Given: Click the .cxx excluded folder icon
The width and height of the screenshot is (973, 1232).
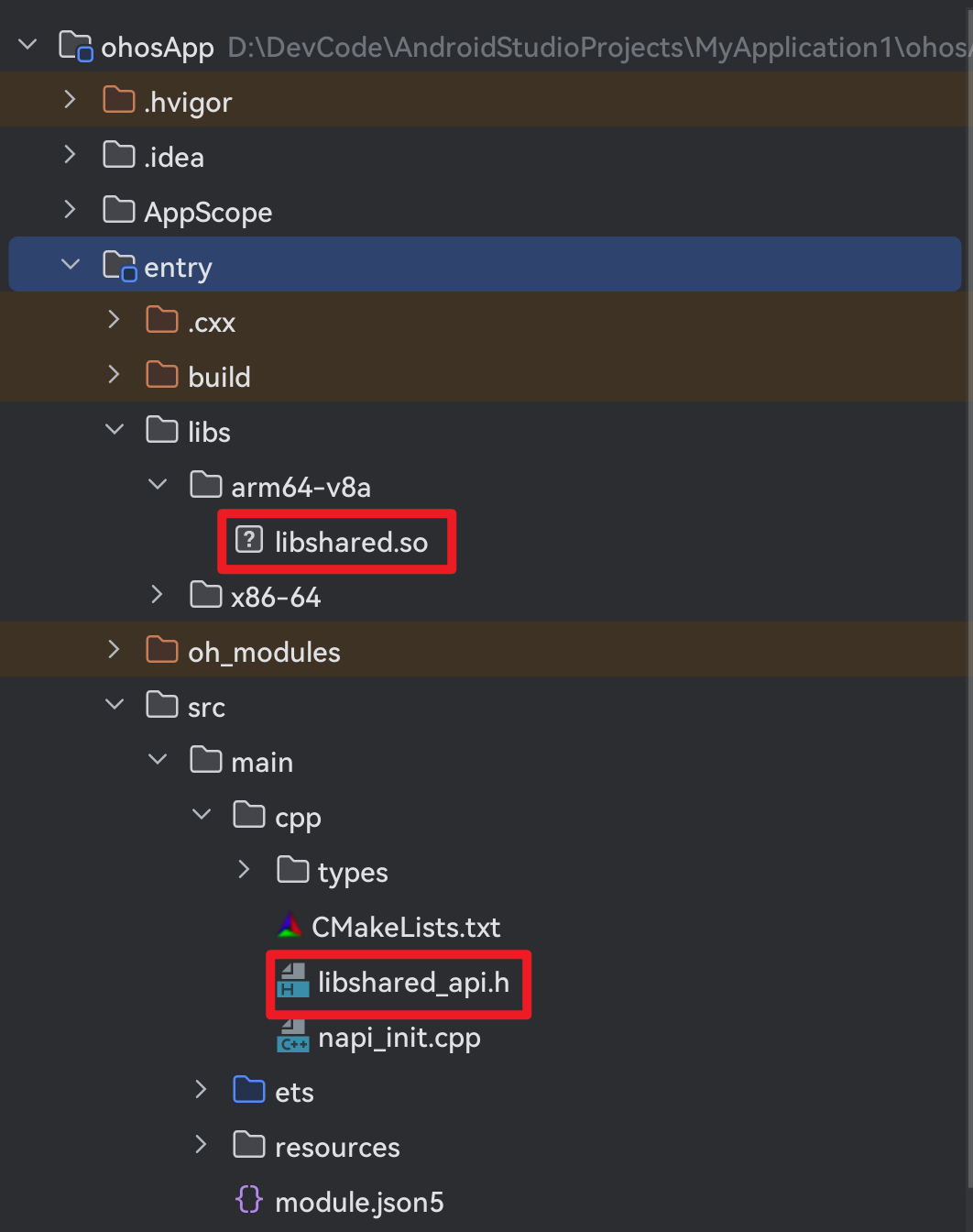Looking at the screenshot, I should pyautogui.click(x=162, y=319).
